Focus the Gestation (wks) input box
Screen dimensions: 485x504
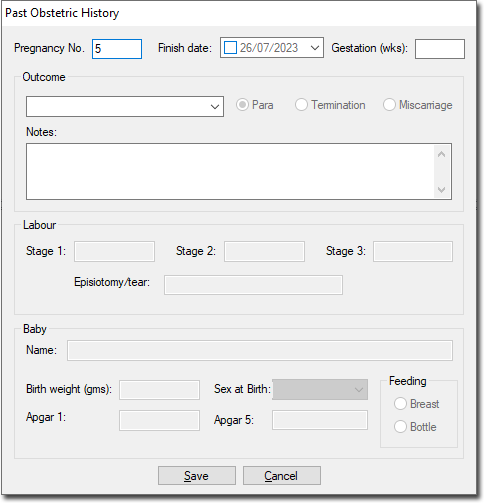(440, 49)
